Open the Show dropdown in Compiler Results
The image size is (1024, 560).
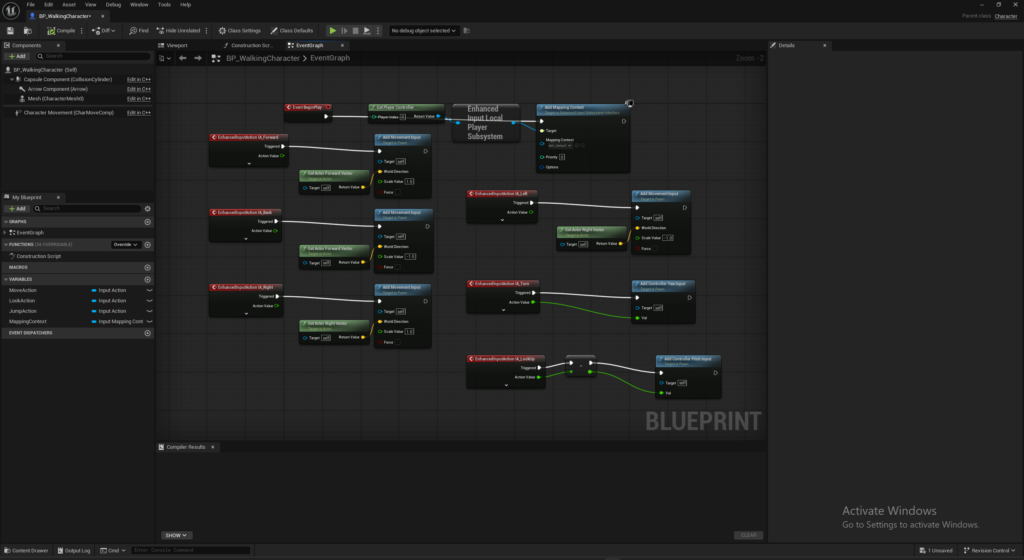(x=176, y=535)
